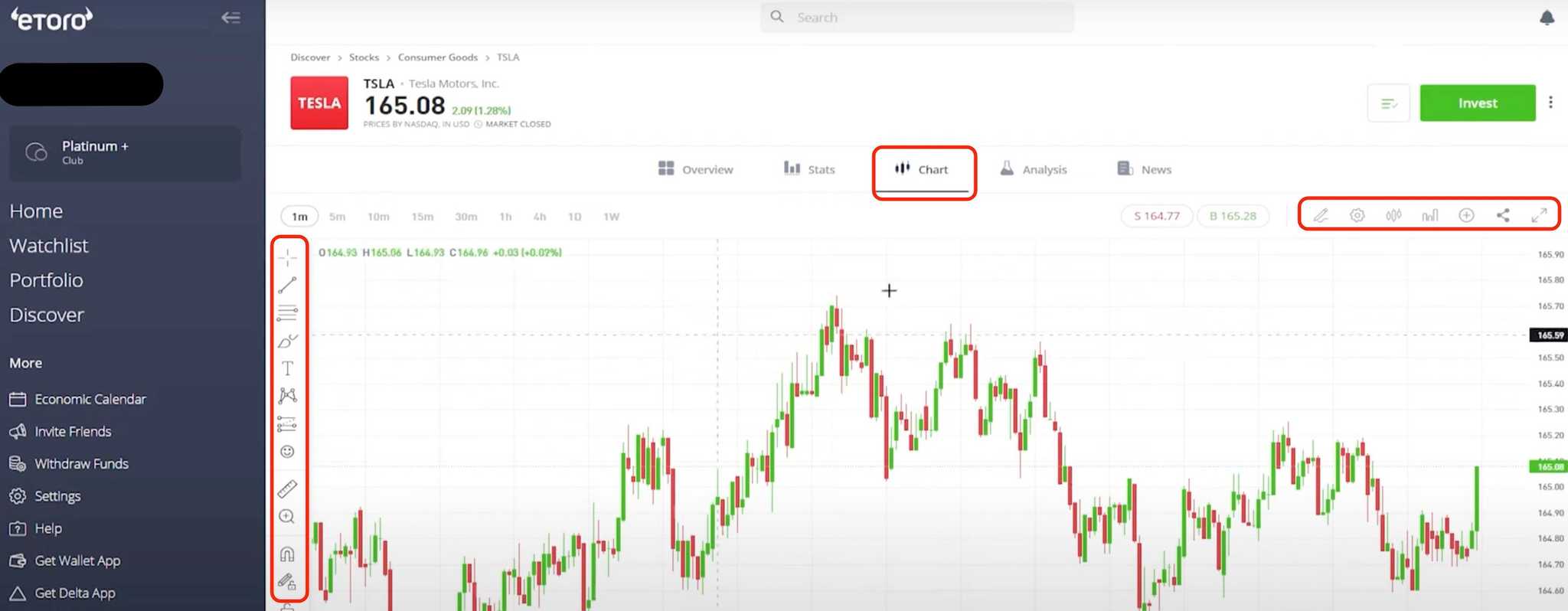Screen dimensions: 1568x611
Task: Open the Zoom In tool
Action: pyautogui.click(x=288, y=517)
